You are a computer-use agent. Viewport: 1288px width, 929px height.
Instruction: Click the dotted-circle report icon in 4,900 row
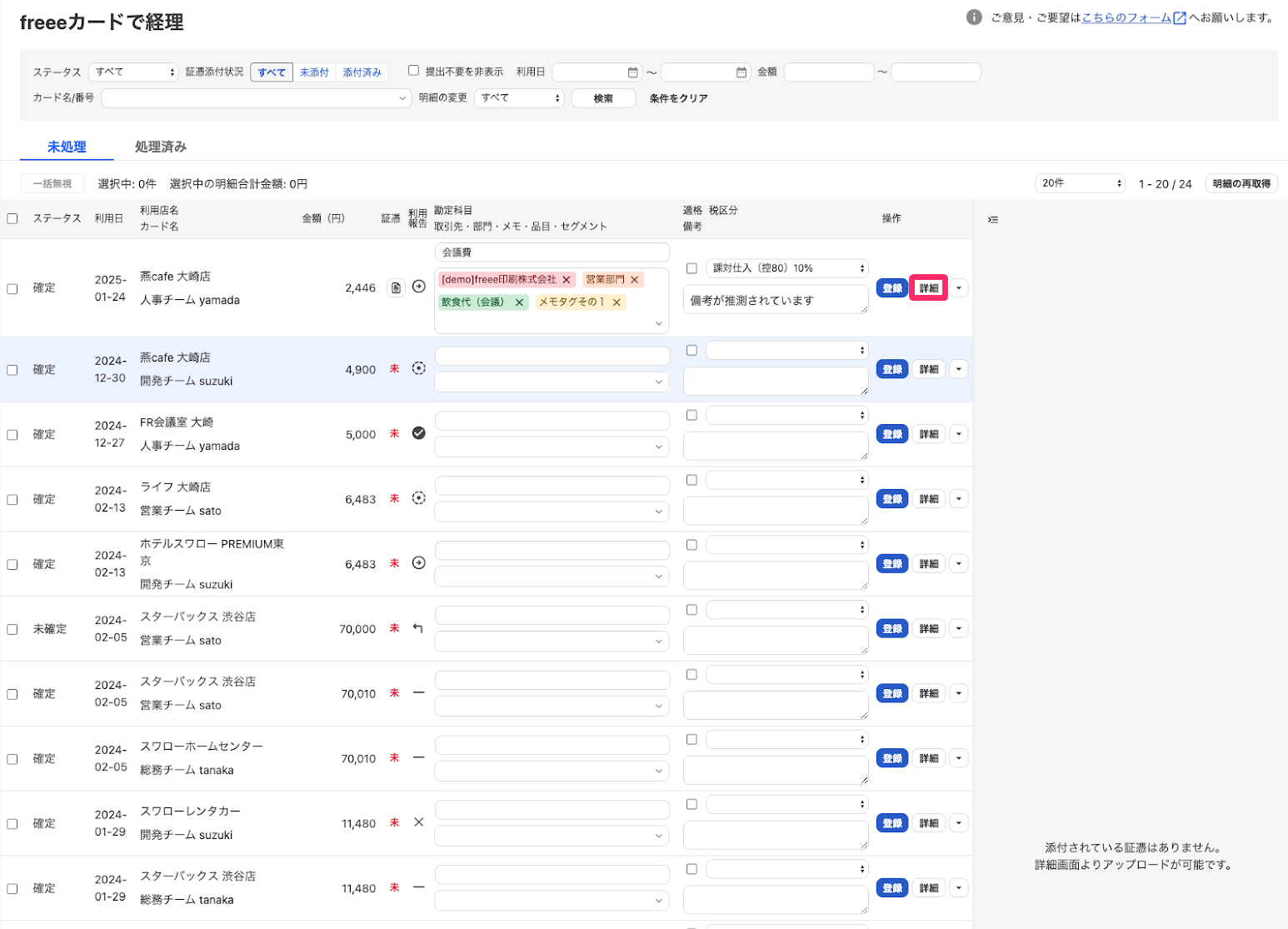tap(419, 368)
